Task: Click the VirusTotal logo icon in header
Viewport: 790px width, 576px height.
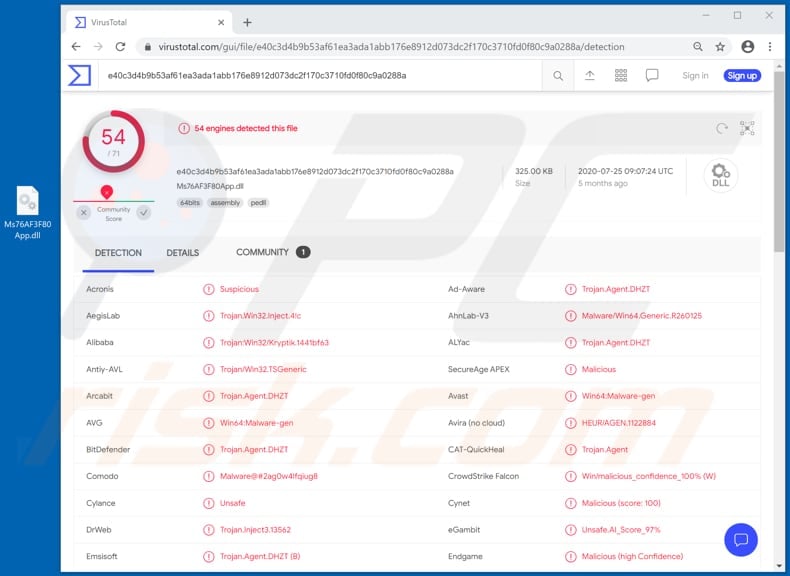Action: point(80,76)
